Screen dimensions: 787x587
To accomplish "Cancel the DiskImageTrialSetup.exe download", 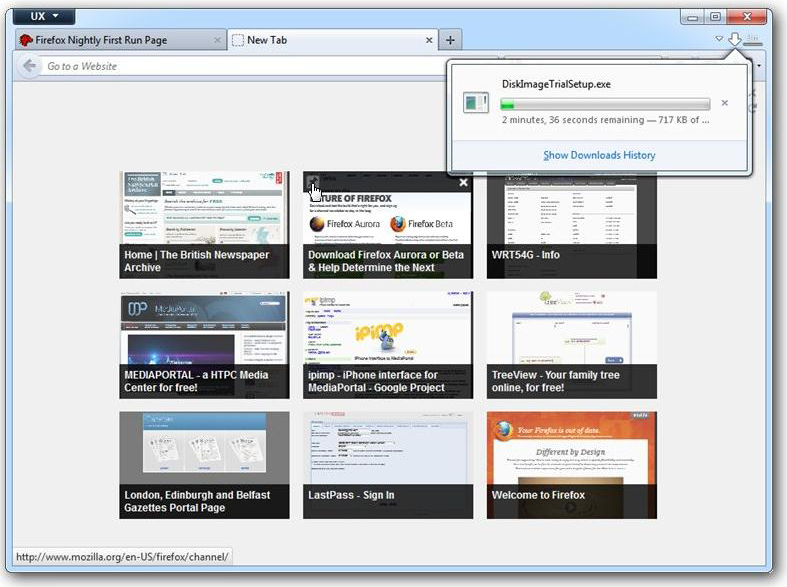I will pos(724,103).
